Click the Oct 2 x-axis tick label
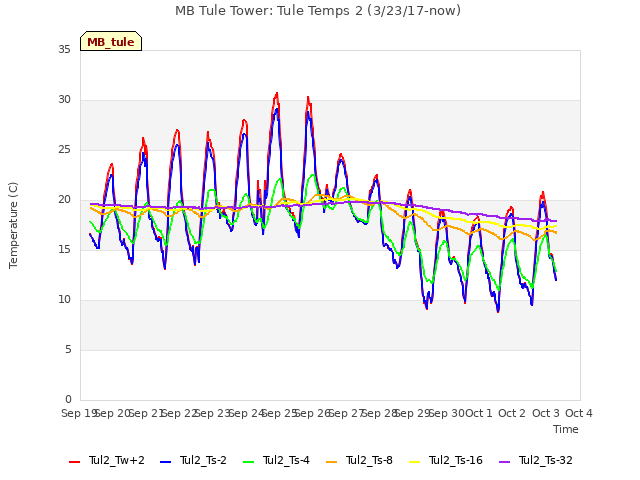This screenshot has width=640, height=480. point(512,413)
